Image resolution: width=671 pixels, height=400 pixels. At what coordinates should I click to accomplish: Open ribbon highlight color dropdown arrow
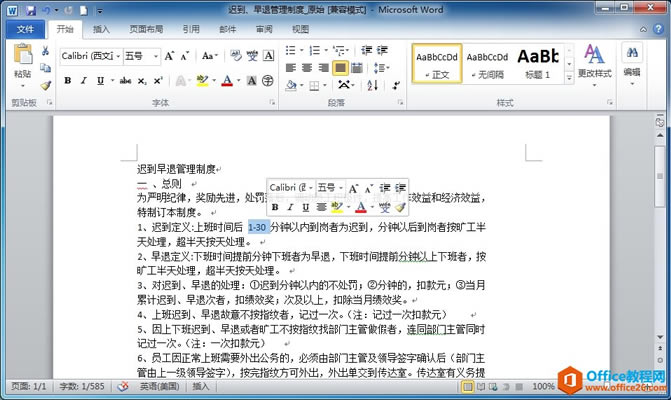(214, 80)
